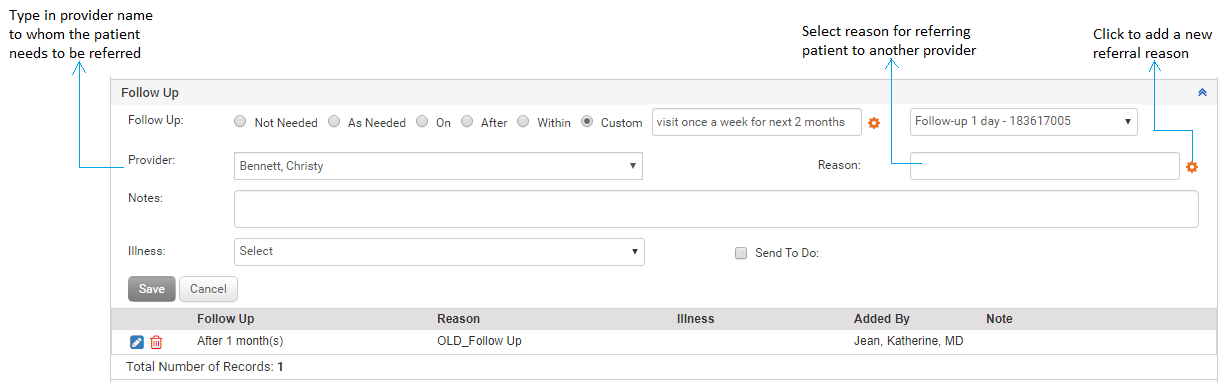
Task: Click the custom follow-up text field
Action: 756,122
